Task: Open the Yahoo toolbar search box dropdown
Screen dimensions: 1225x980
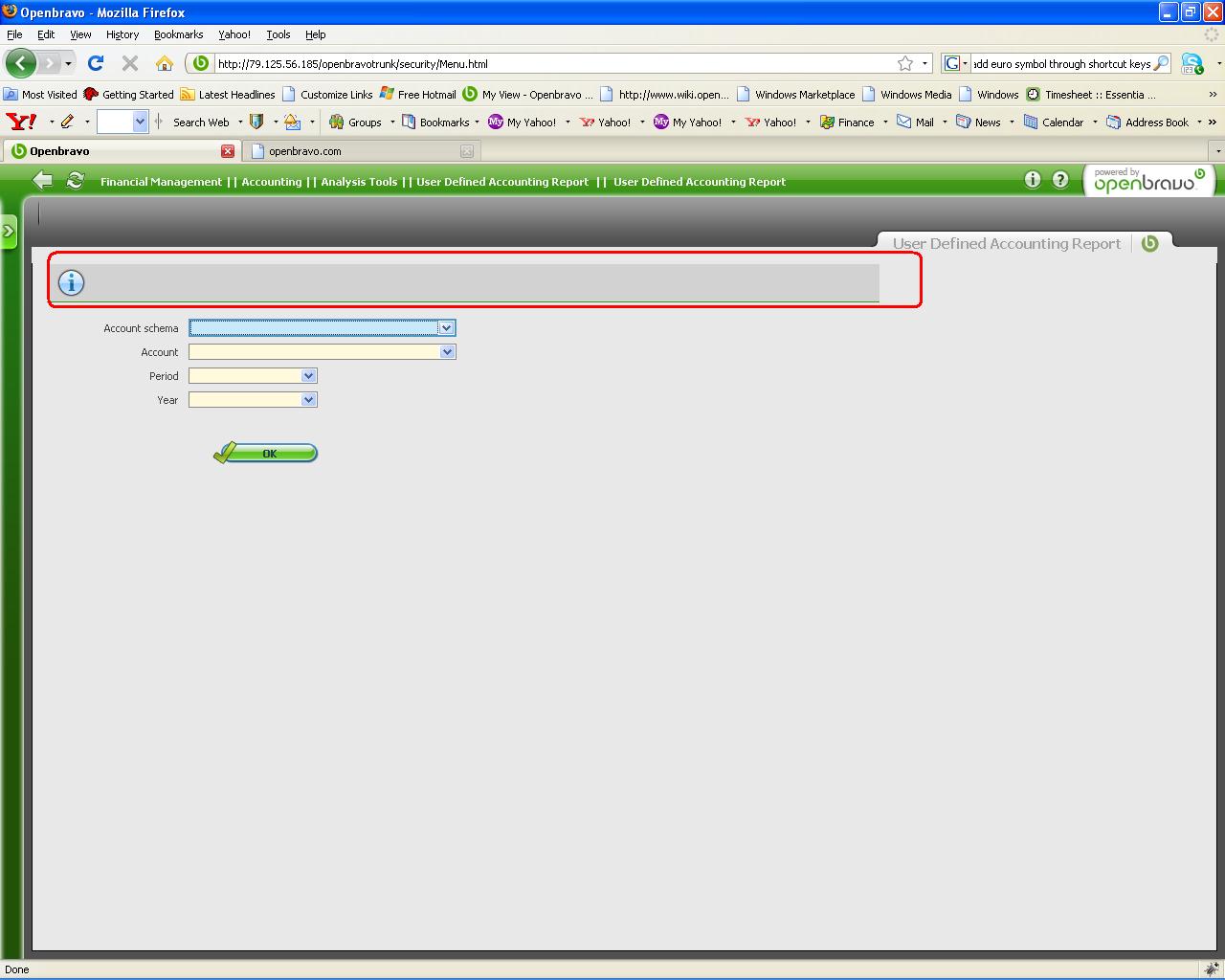Action: [140, 122]
